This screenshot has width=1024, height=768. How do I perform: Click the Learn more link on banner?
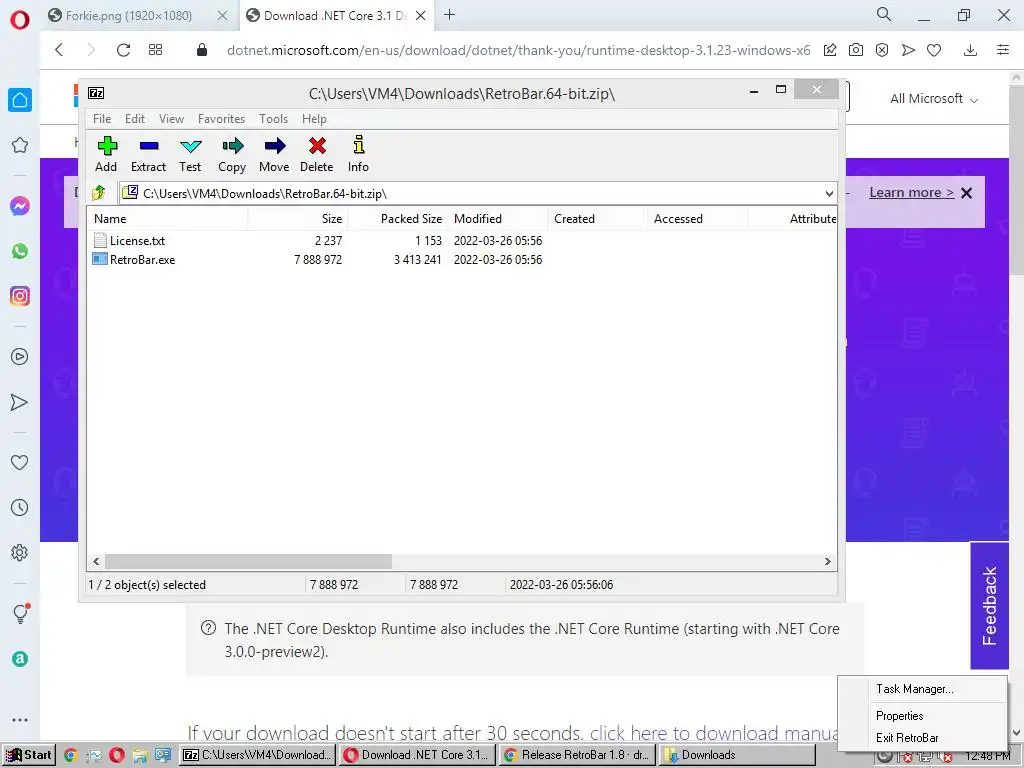[912, 193]
